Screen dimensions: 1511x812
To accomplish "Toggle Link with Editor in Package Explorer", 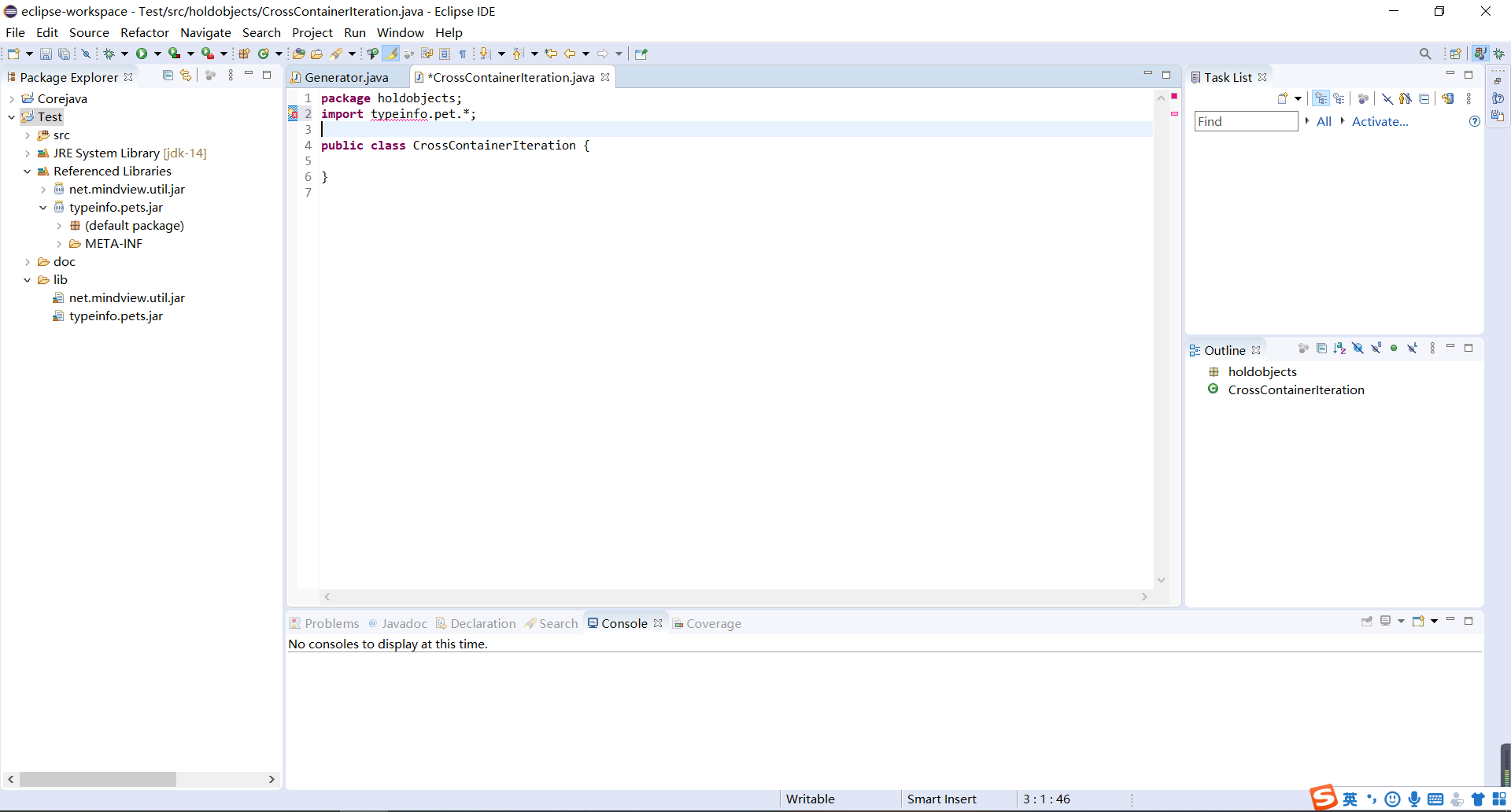I will (x=186, y=76).
